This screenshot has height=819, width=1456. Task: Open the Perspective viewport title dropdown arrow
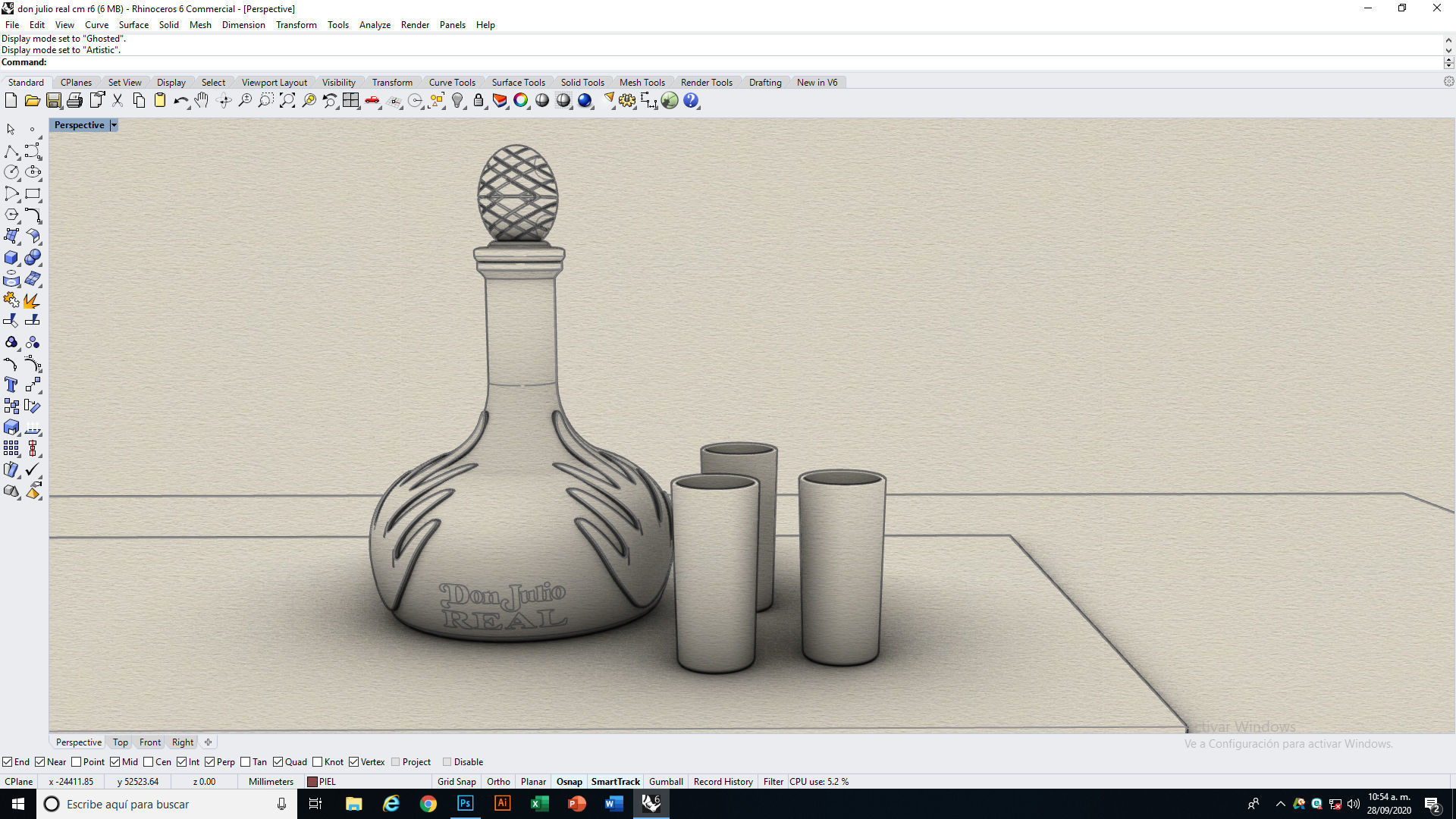click(x=114, y=125)
